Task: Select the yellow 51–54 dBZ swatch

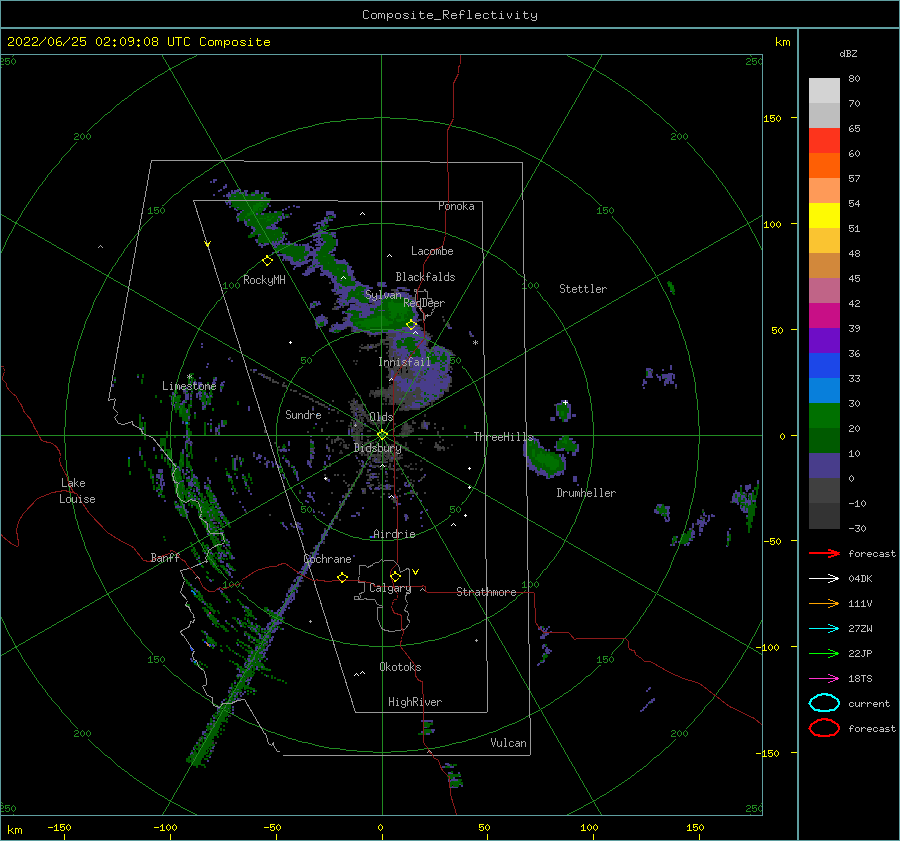Action: [x=824, y=216]
